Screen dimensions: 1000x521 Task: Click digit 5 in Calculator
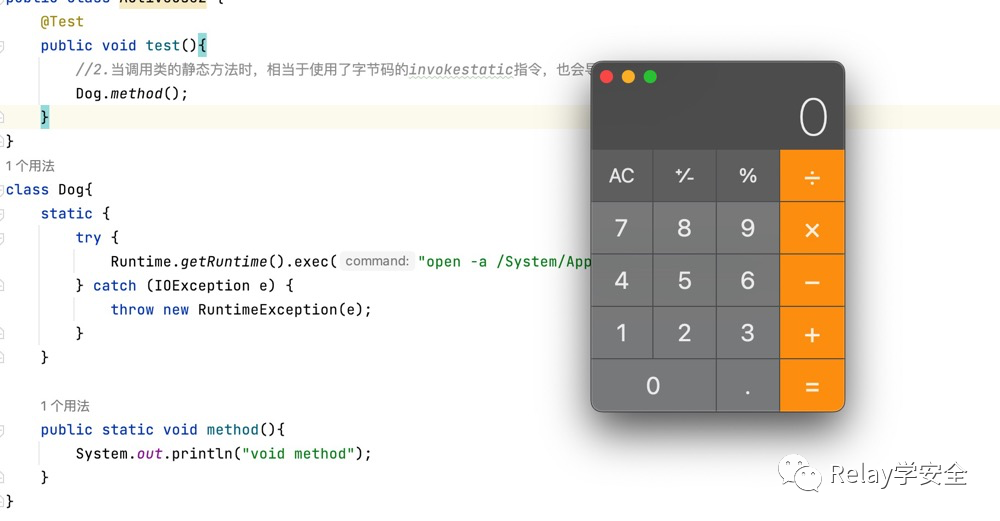click(x=684, y=281)
